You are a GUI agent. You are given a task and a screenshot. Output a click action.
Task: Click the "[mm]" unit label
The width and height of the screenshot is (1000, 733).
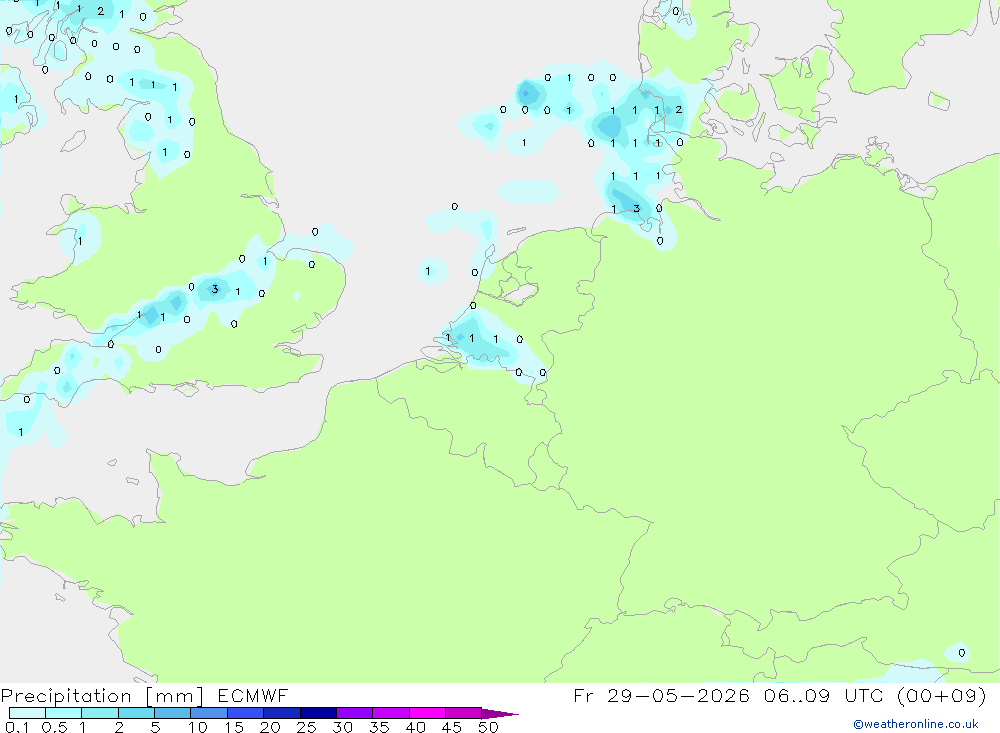[x=174, y=696]
